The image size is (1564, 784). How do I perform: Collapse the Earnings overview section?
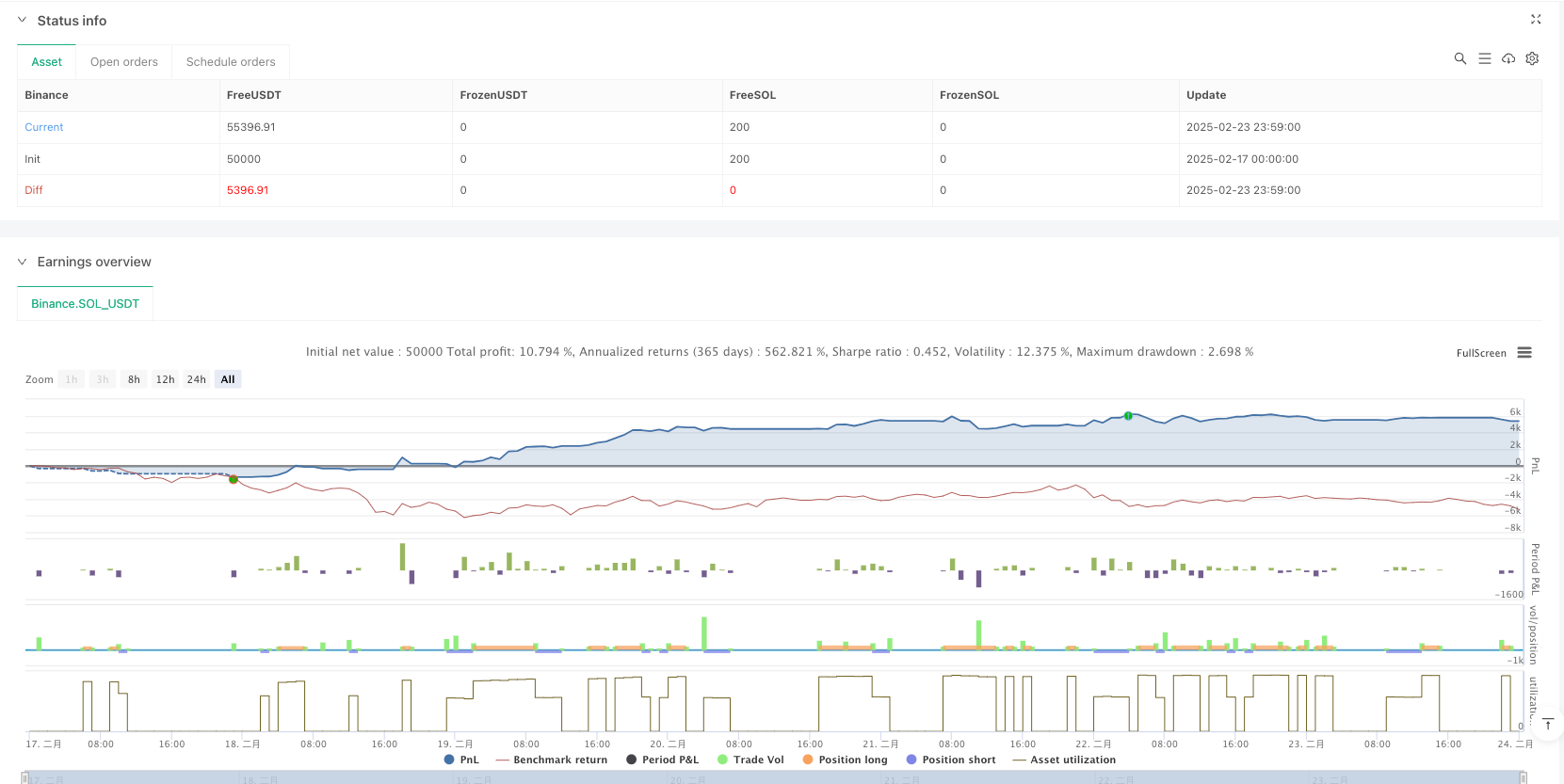click(23, 262)
